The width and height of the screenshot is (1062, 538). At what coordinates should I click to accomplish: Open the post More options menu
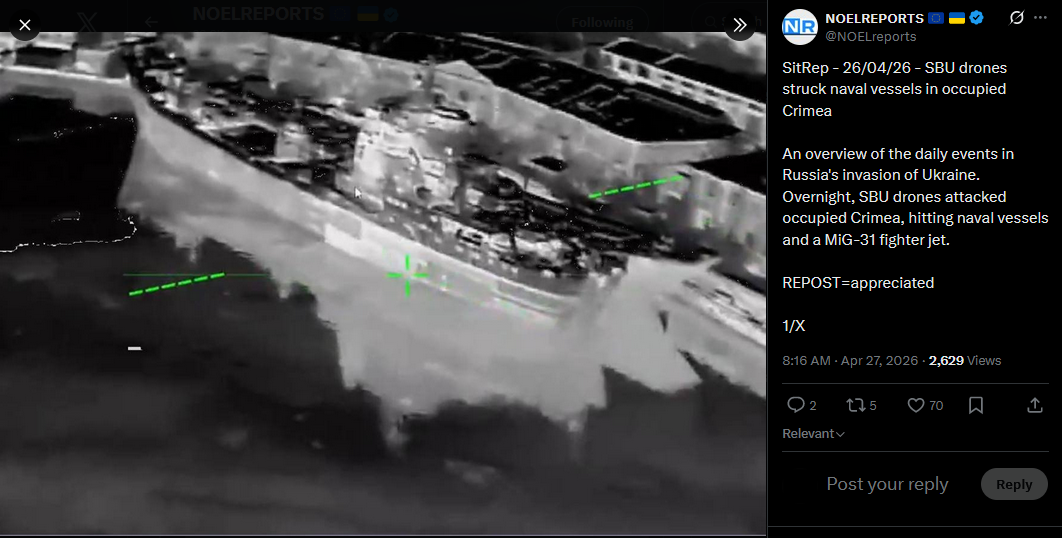(x=1041, y=18)
